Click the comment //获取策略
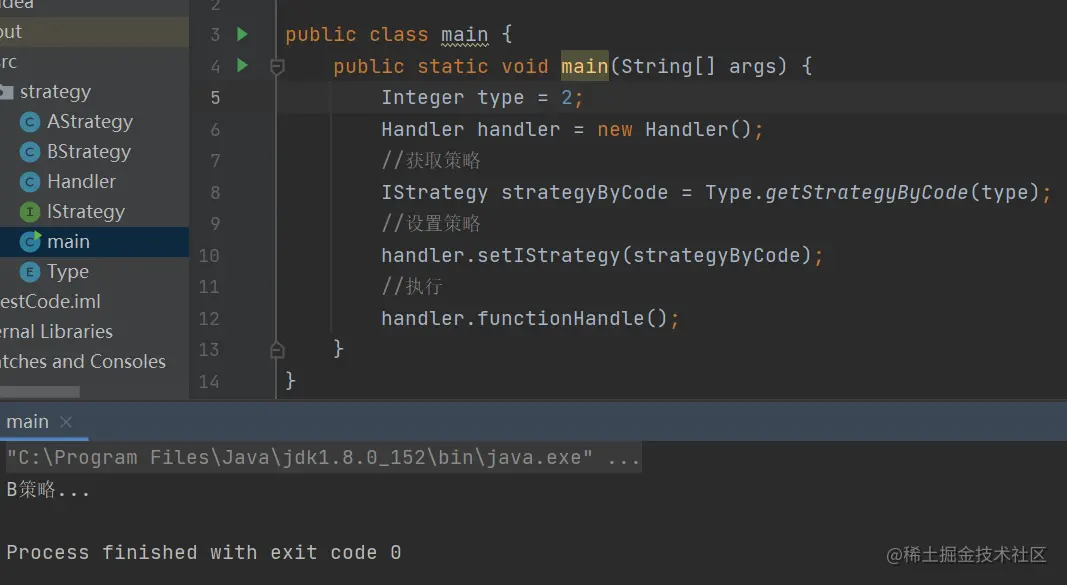The width and height of the screenshot is (1067, 585). [x=431, y=161]
